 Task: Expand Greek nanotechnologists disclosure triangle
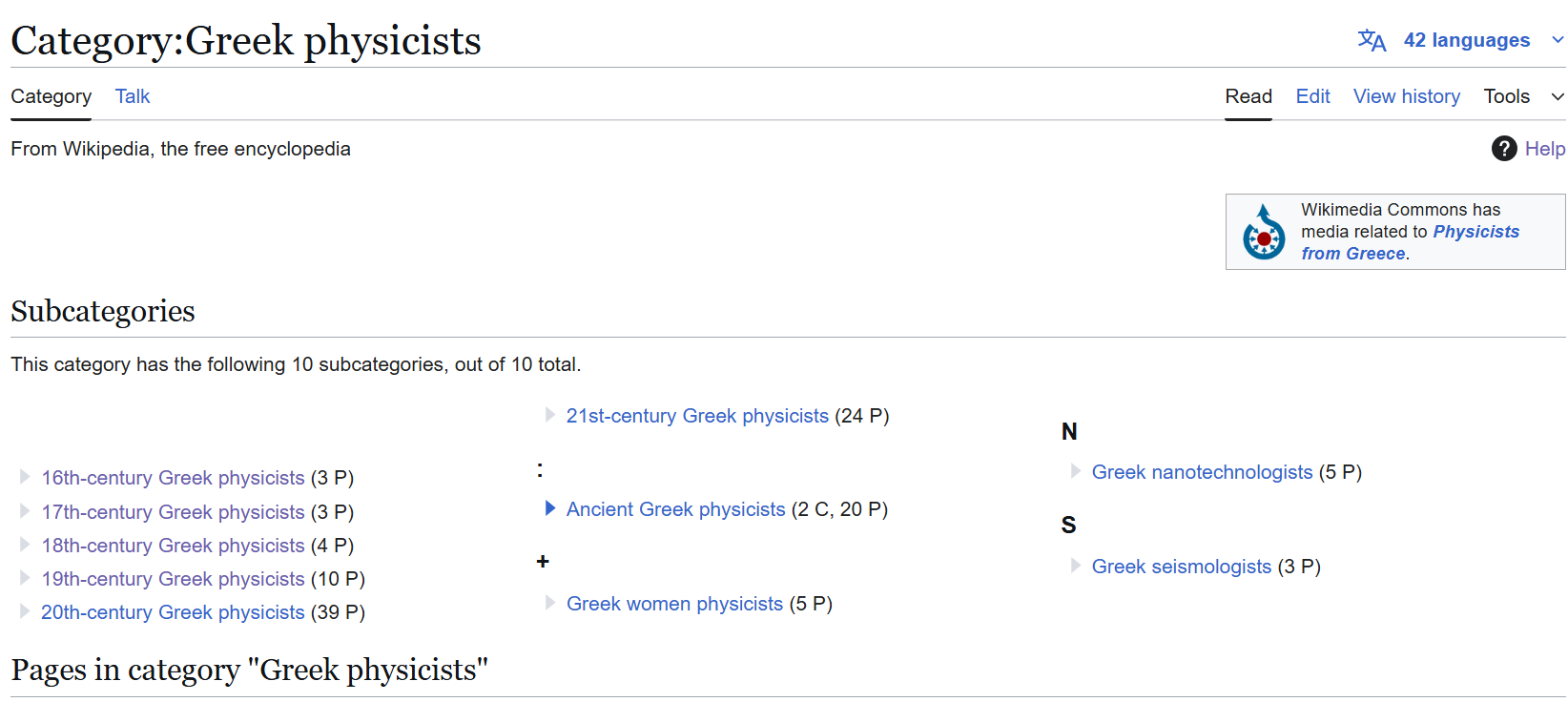pyautogui.click(x=1076, y=471)
